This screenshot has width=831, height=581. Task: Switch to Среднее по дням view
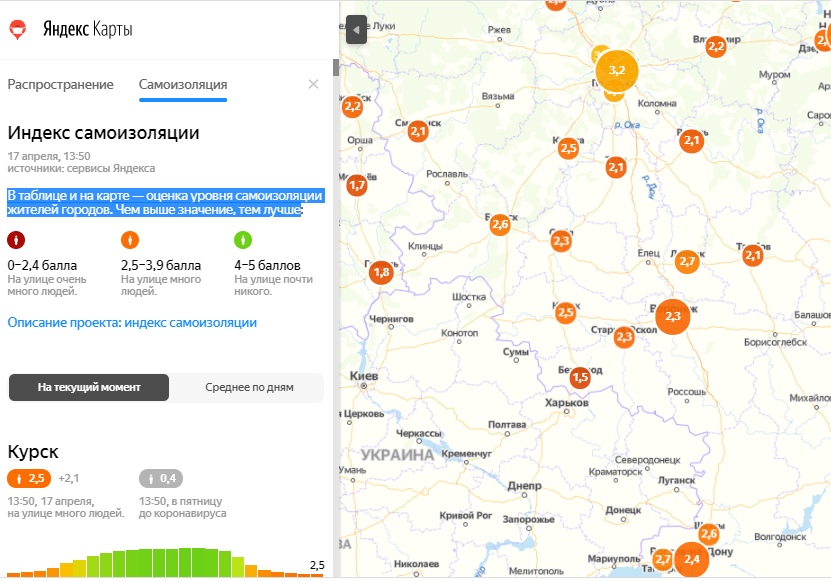[249, 388]
